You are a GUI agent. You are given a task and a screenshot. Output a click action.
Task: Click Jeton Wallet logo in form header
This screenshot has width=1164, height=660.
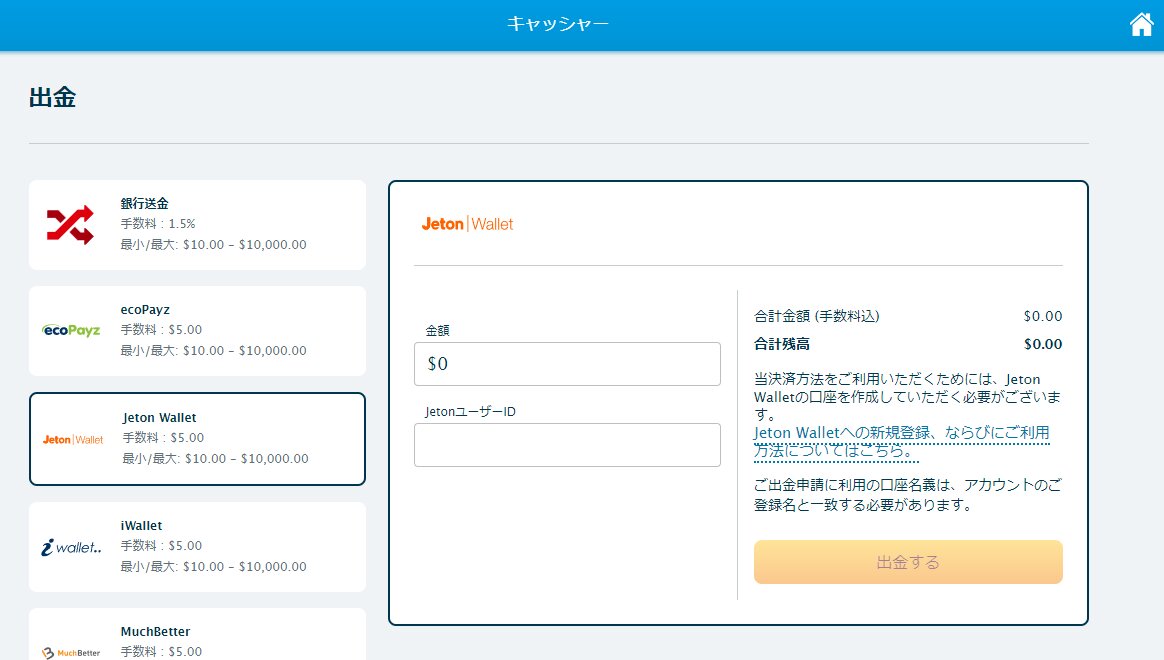point(467,223)
